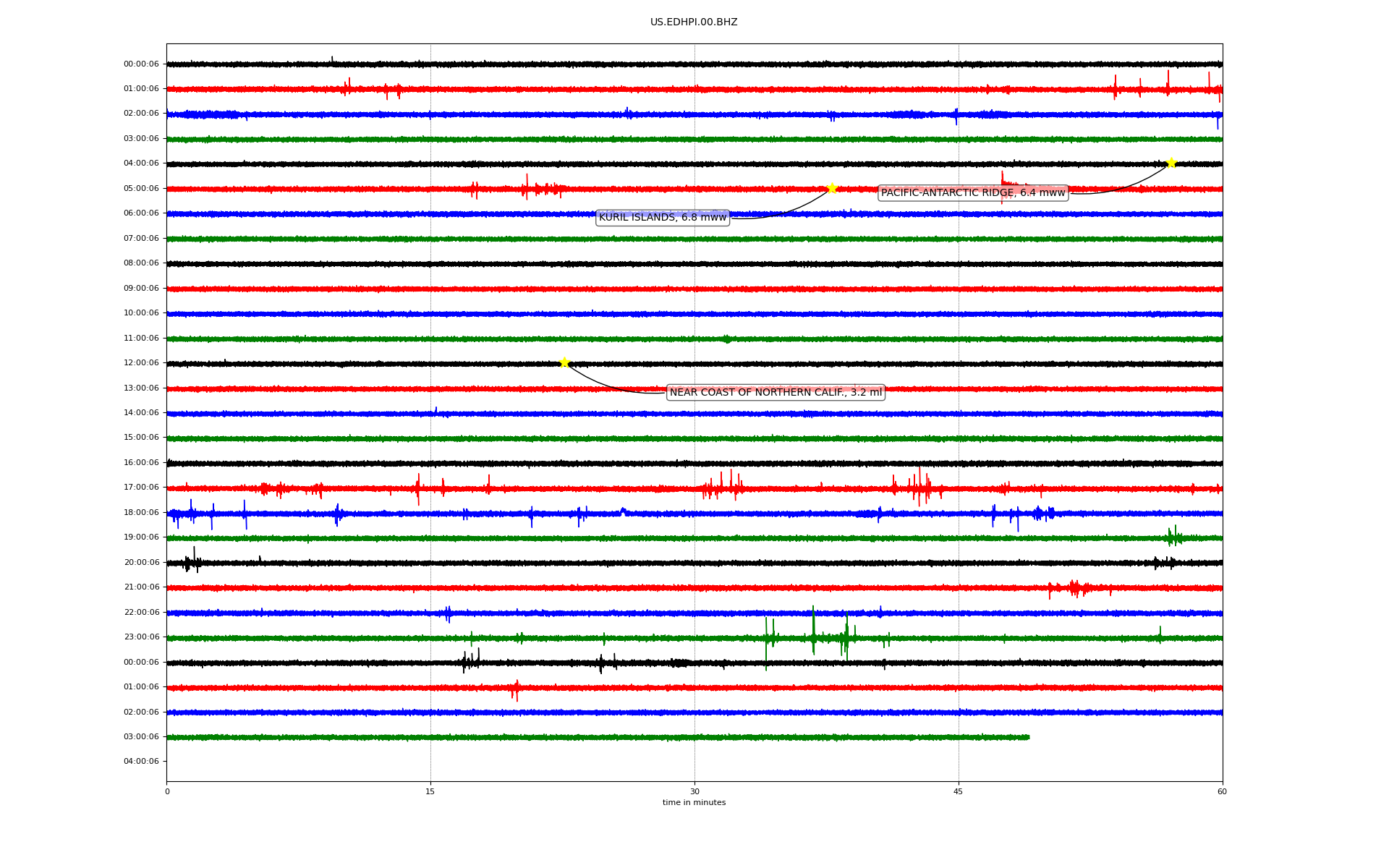Select the 'KURIL ISLANDS, 6.8 mww' annotation
This screenshot has width=1389, height=868.
(x=663, y=217)
